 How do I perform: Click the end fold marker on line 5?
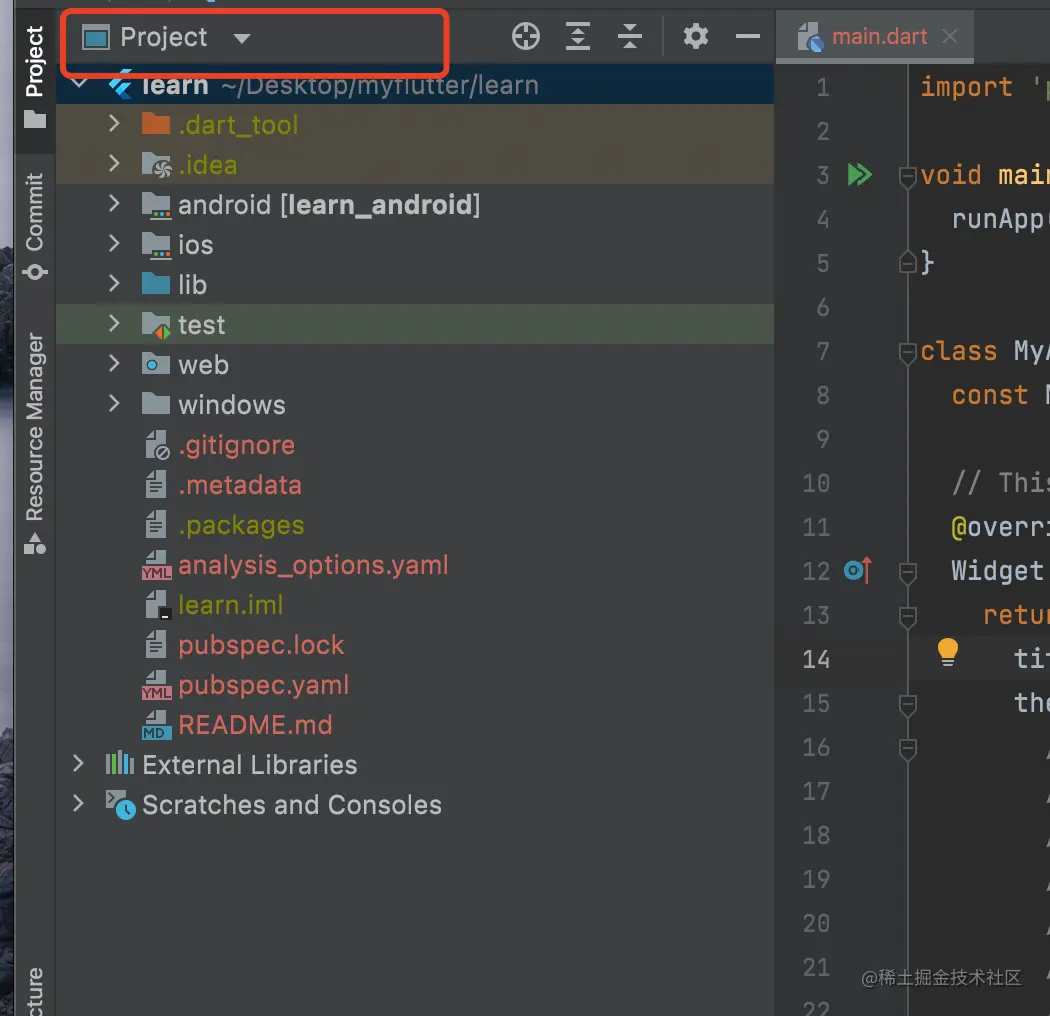pos(907,262)
